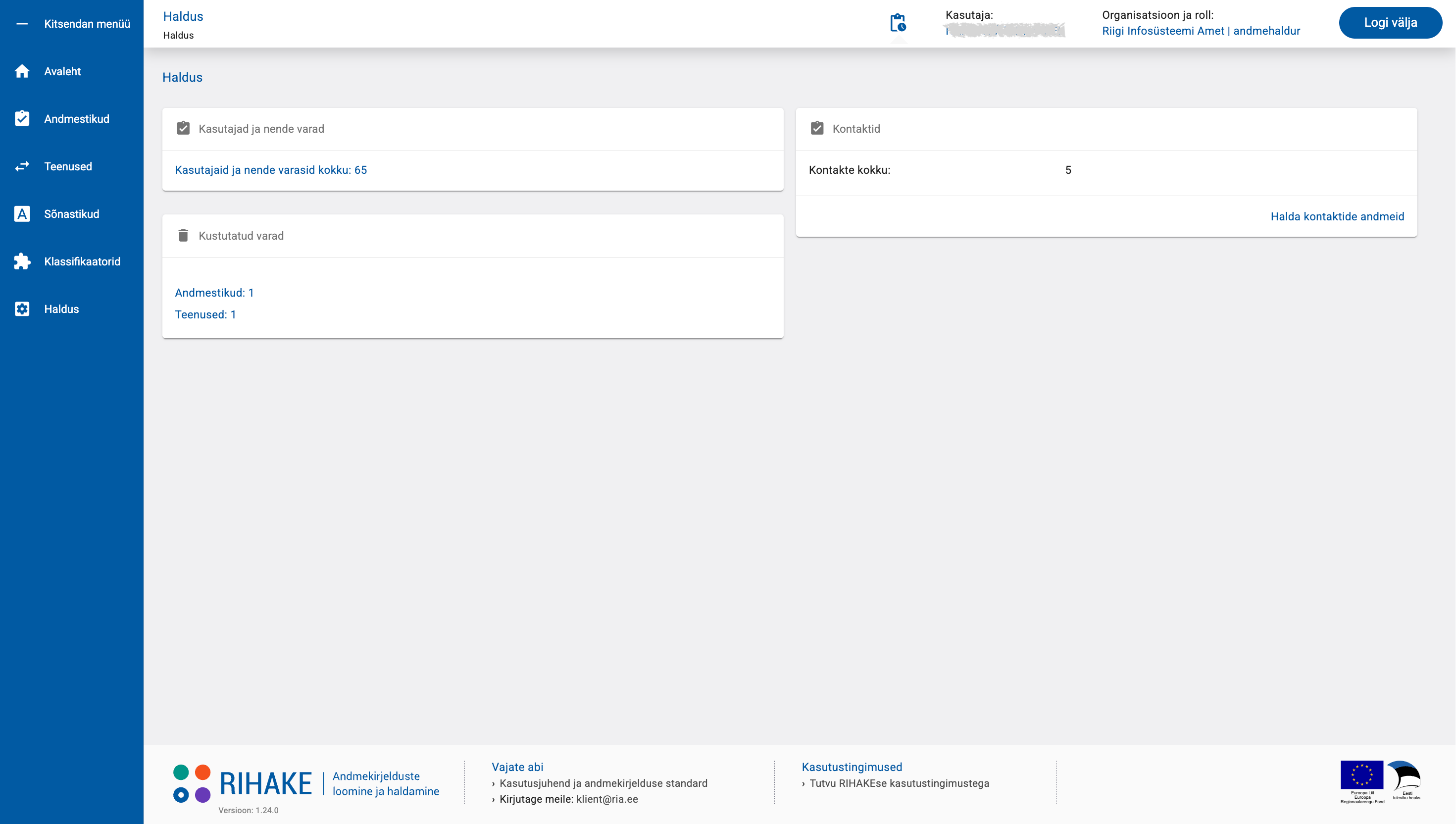Click the clipboard clock icon in header
Image resolution: width=1456 pixels, height=824 pixels.
coord(898,23)
